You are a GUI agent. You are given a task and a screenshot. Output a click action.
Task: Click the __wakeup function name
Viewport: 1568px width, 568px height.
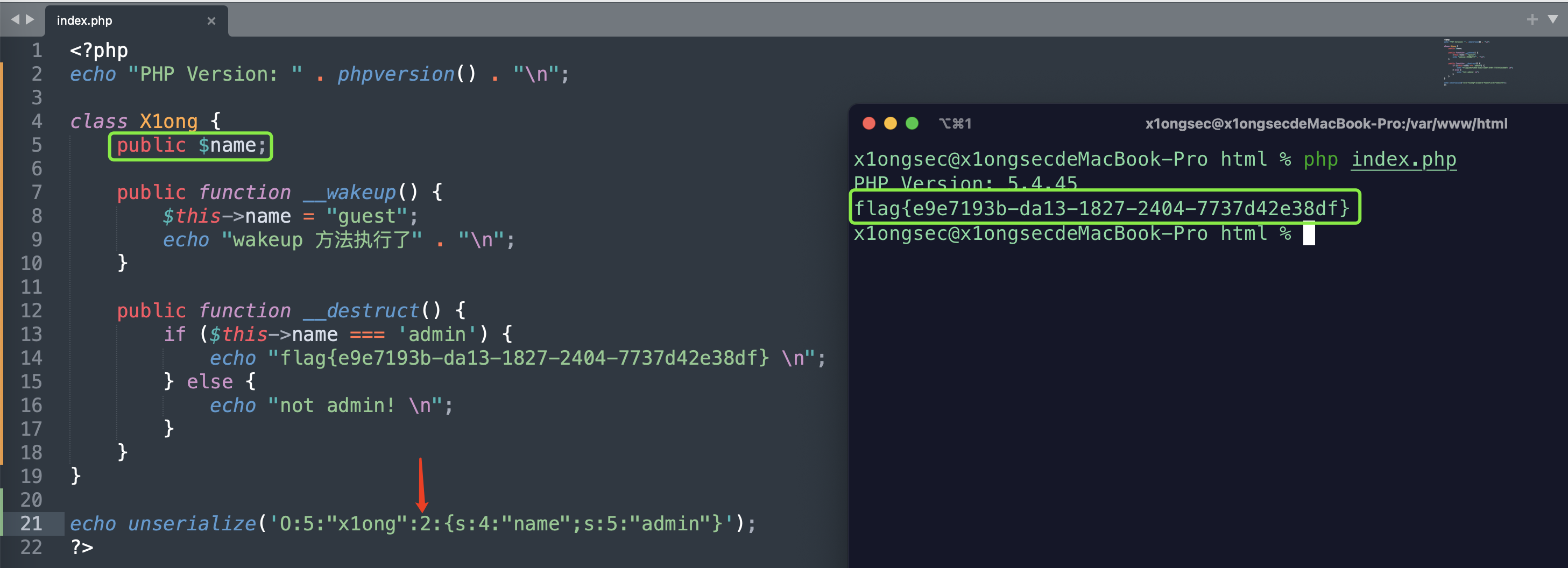coord(349,193)
